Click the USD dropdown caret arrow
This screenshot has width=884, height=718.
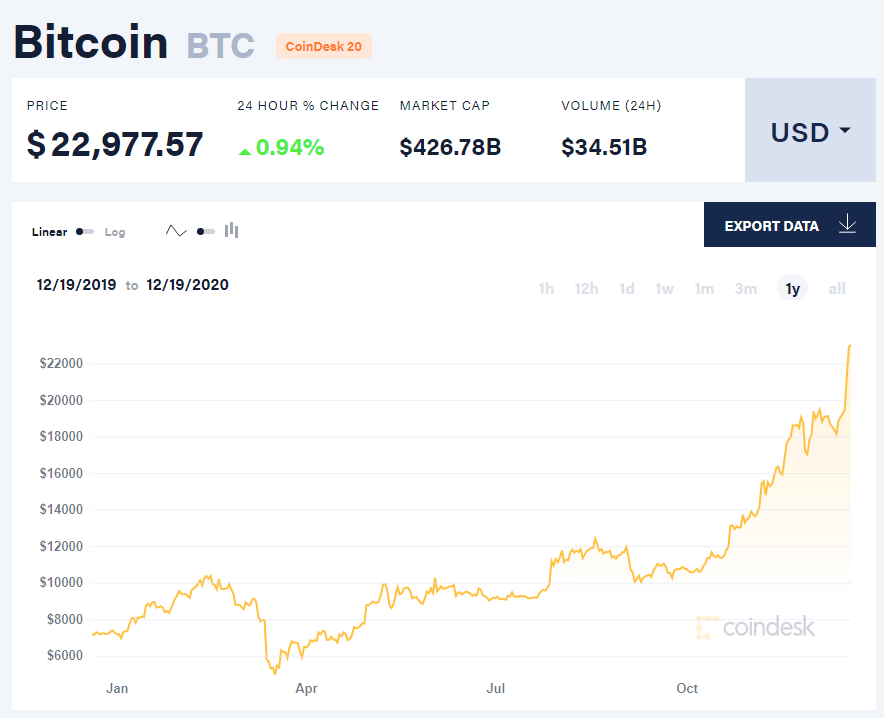pyautogui.click(x=844, y=131)
